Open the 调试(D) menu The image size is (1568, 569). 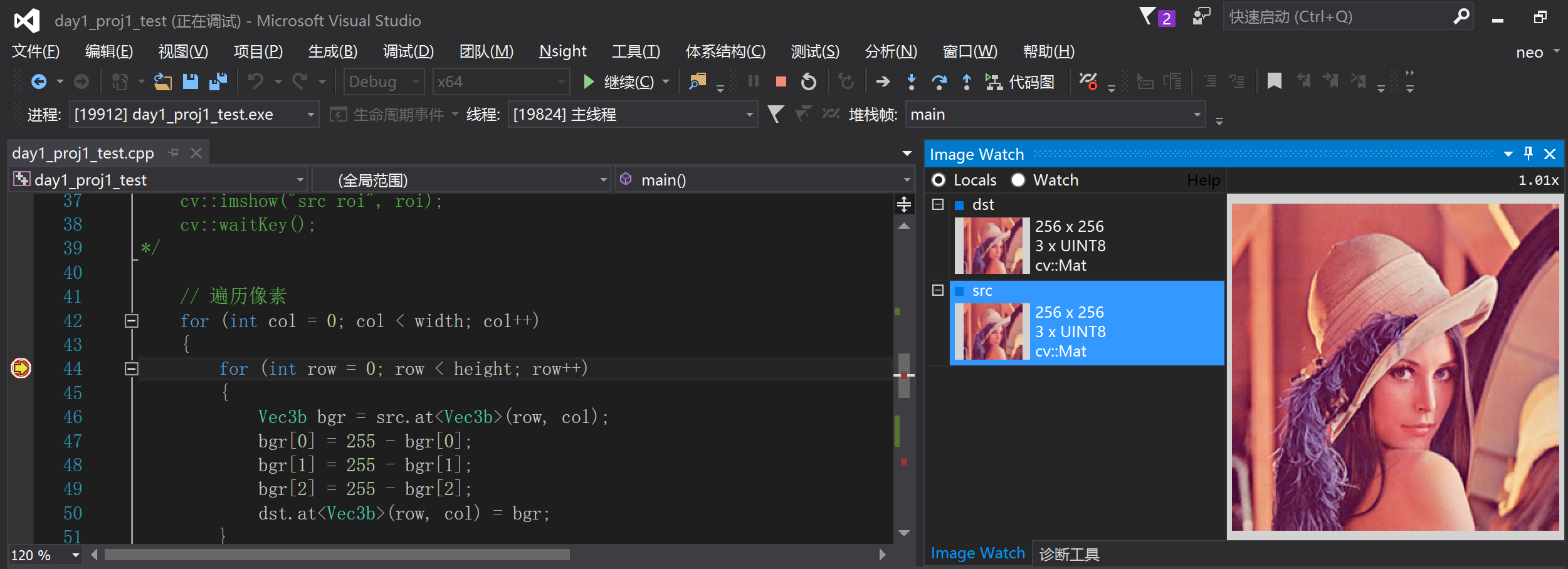point(408,51)
